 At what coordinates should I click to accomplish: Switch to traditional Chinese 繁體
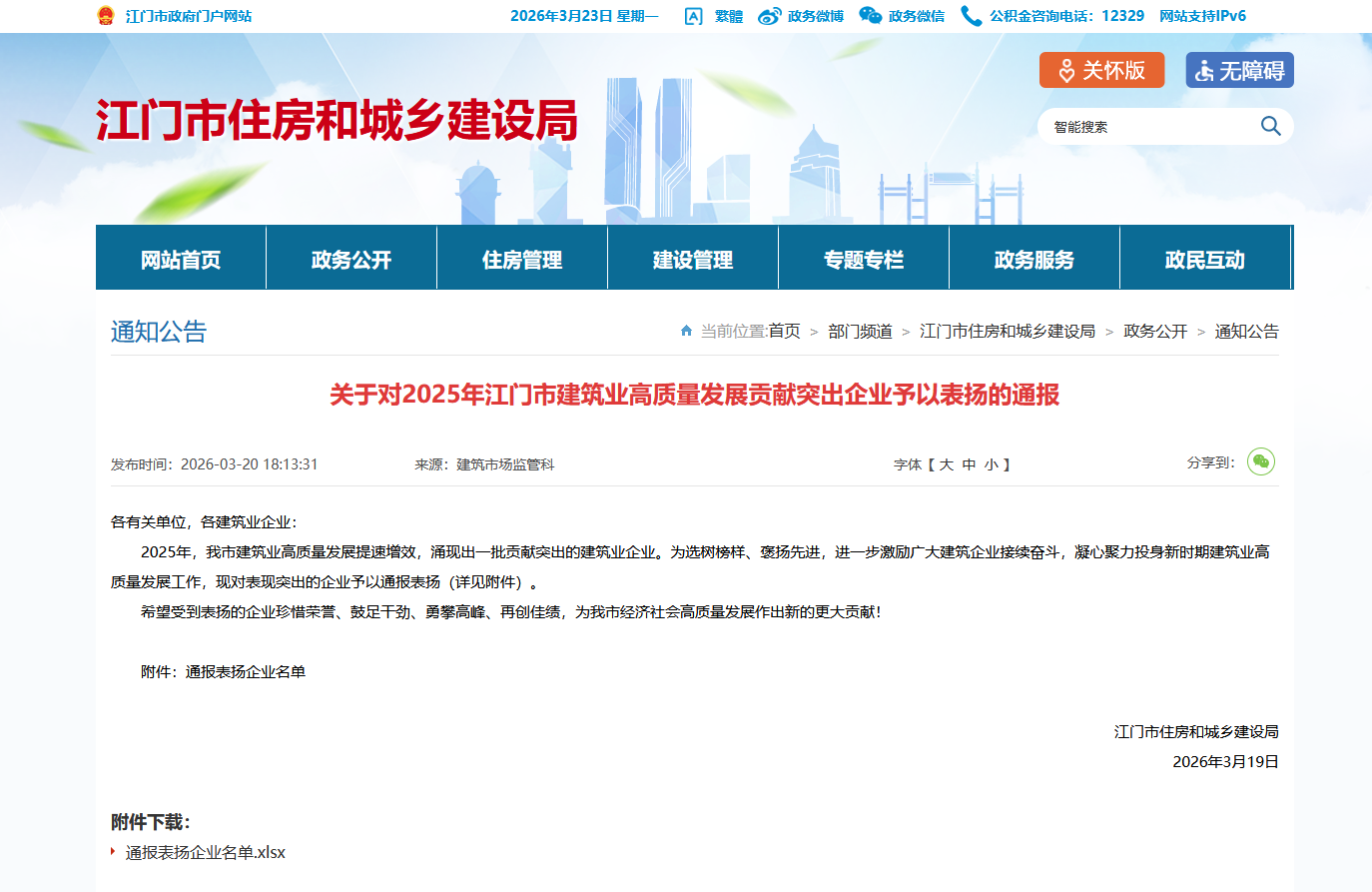pos(728,16)
